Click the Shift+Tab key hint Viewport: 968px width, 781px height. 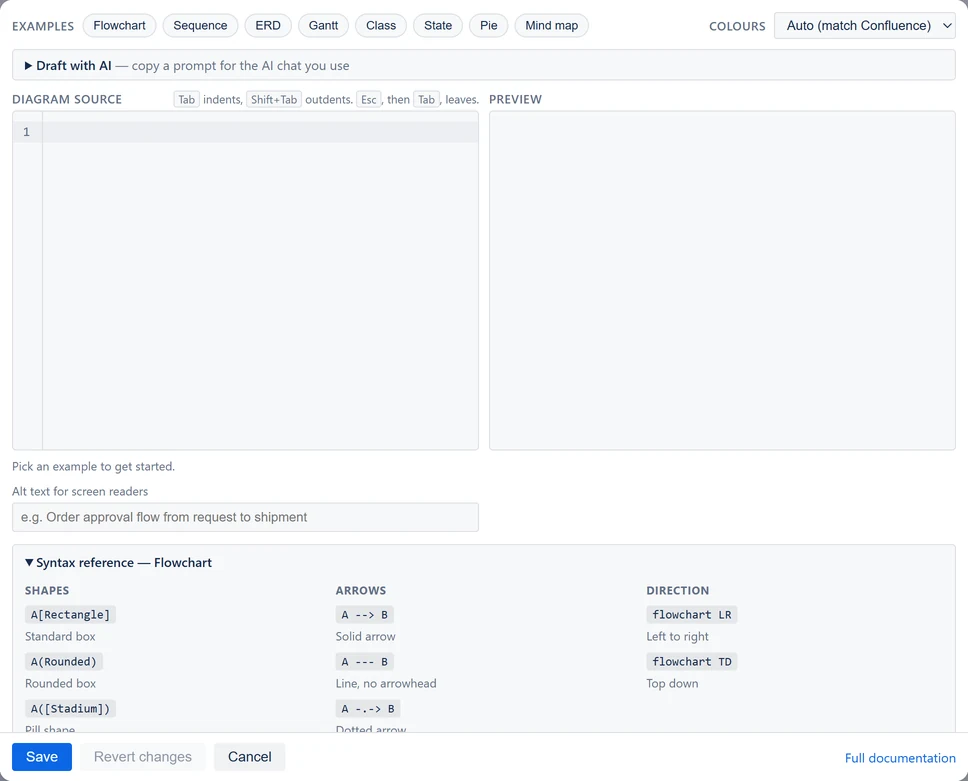click(274, 99)
